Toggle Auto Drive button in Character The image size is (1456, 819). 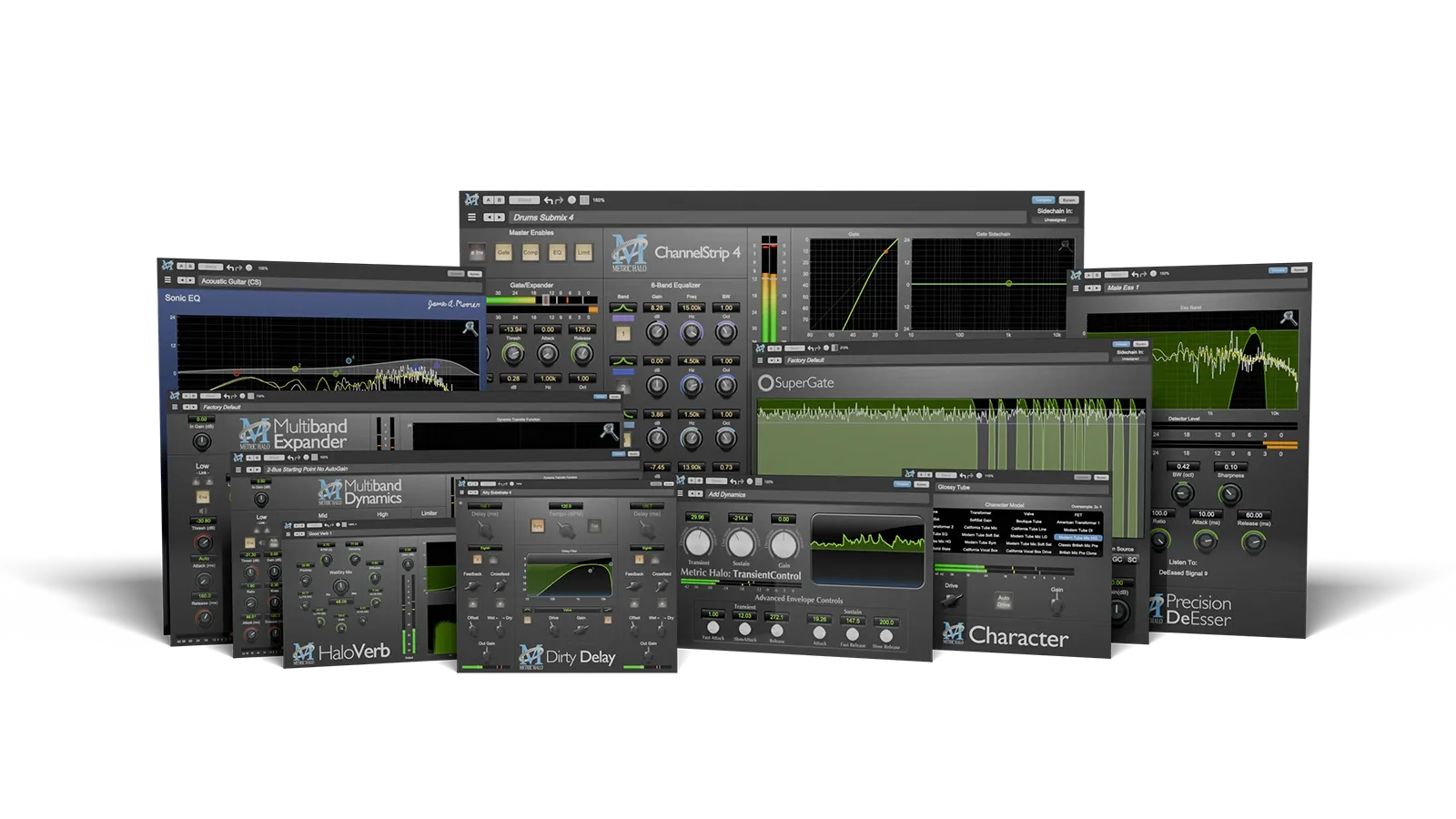click(x=1004, y=602)
